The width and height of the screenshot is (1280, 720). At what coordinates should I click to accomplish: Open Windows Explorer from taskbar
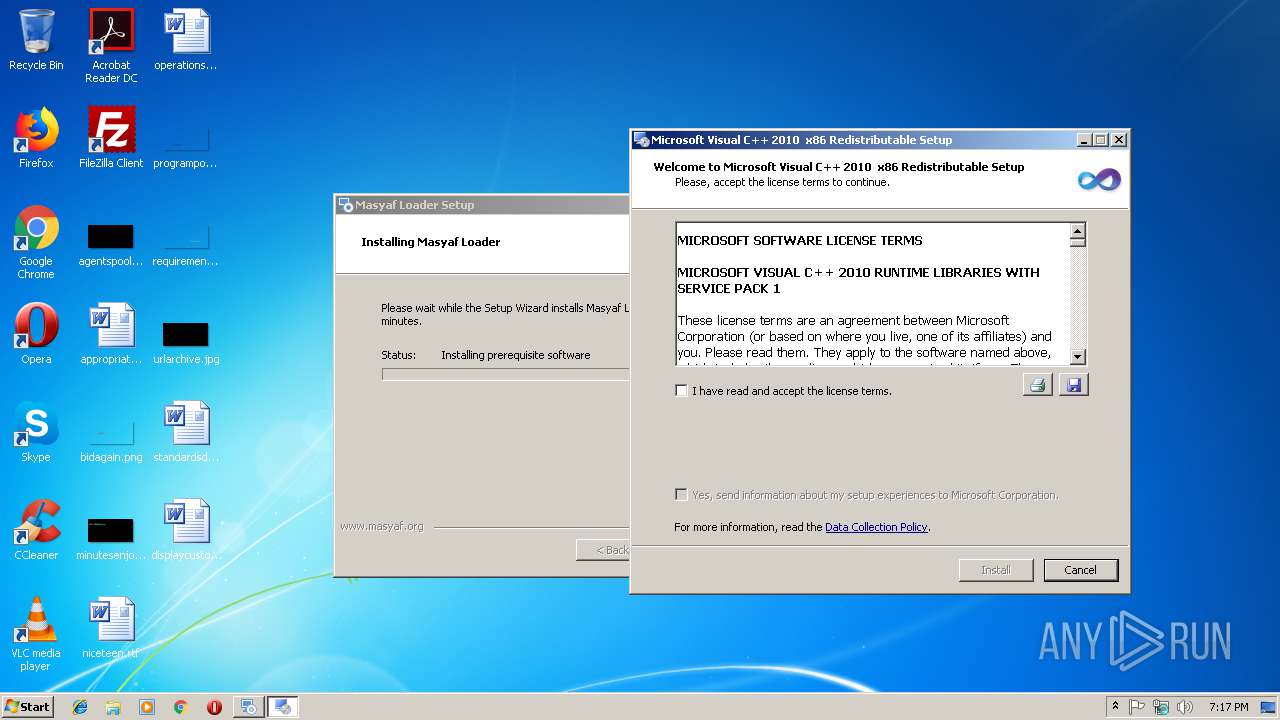(x=113, y=707)
